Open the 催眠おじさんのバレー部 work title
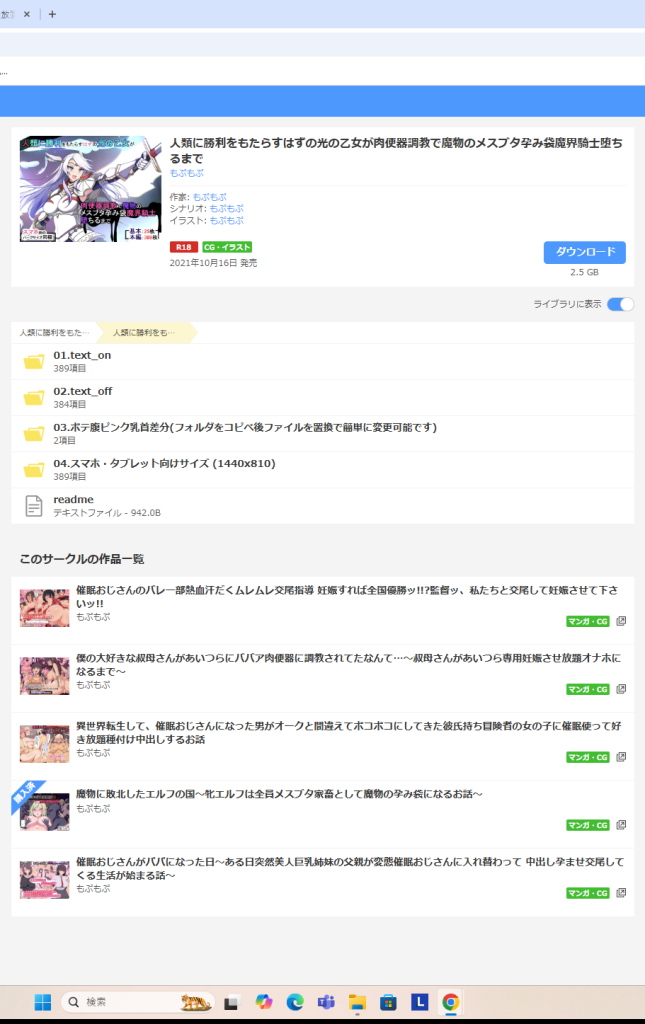This screenshot has height=1024, width=645. click(x=347, y=596)
